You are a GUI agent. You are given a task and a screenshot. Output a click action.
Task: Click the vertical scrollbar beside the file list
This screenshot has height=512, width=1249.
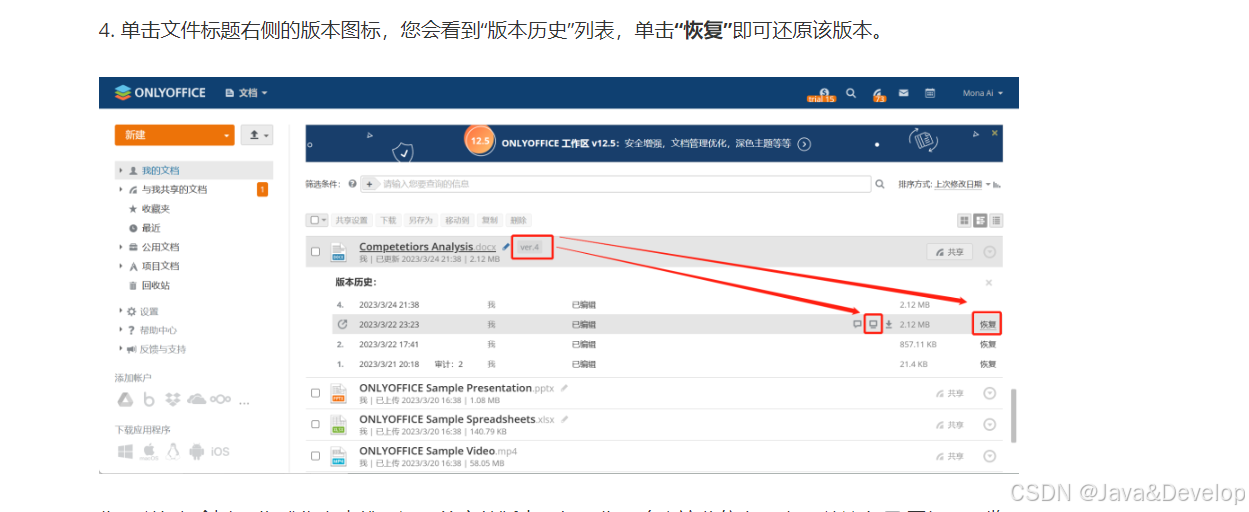click(1012, 416)
